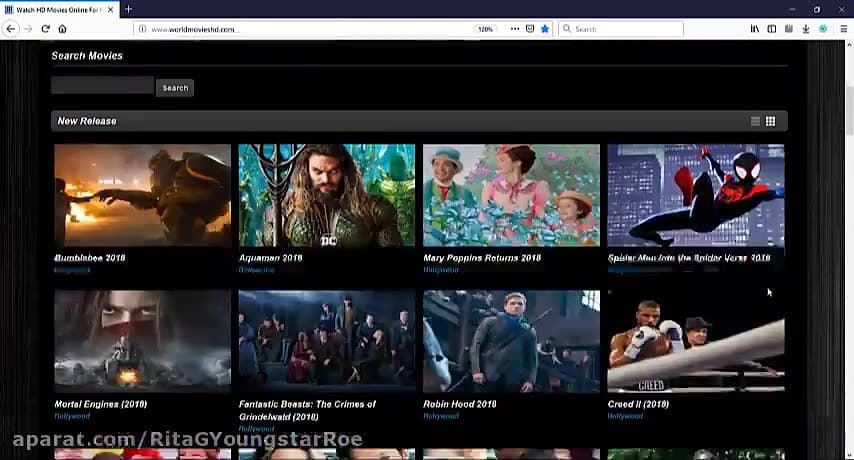The width and height of the screenshot is (854, 460).
Task: Click the blue bookmark star
Action: coord(545,29)
